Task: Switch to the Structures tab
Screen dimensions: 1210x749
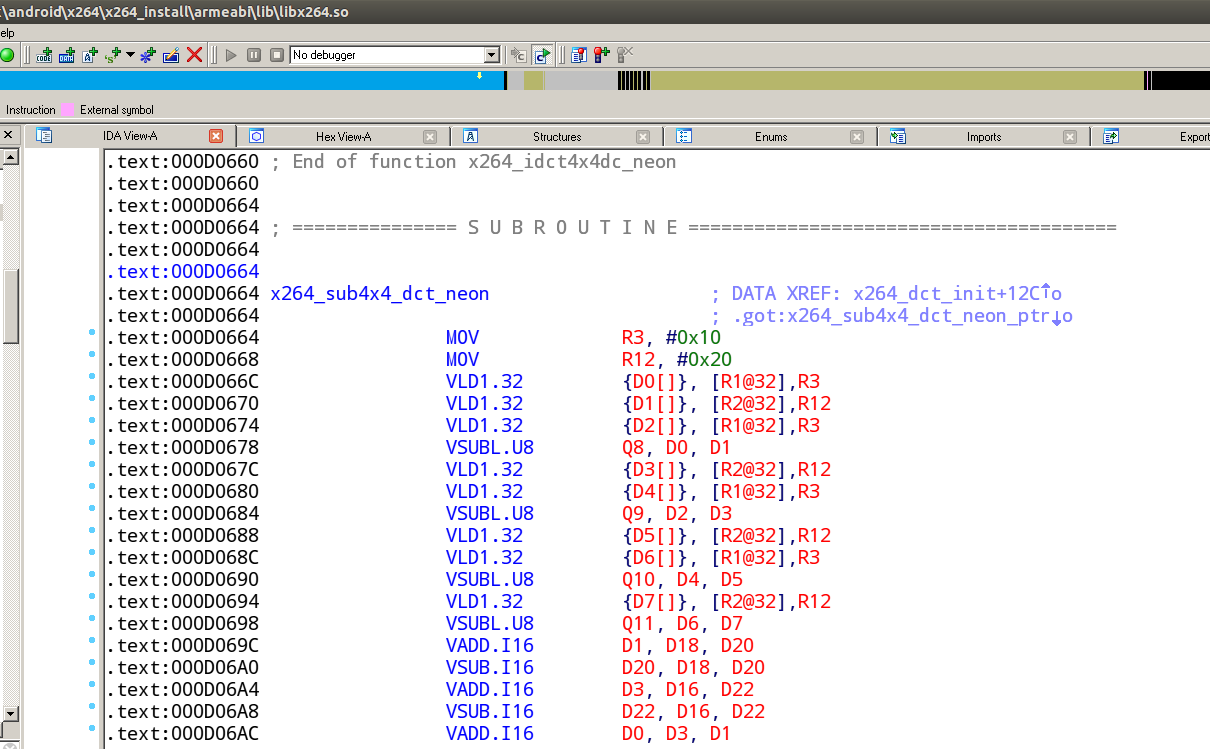Action: click(556, 136)
